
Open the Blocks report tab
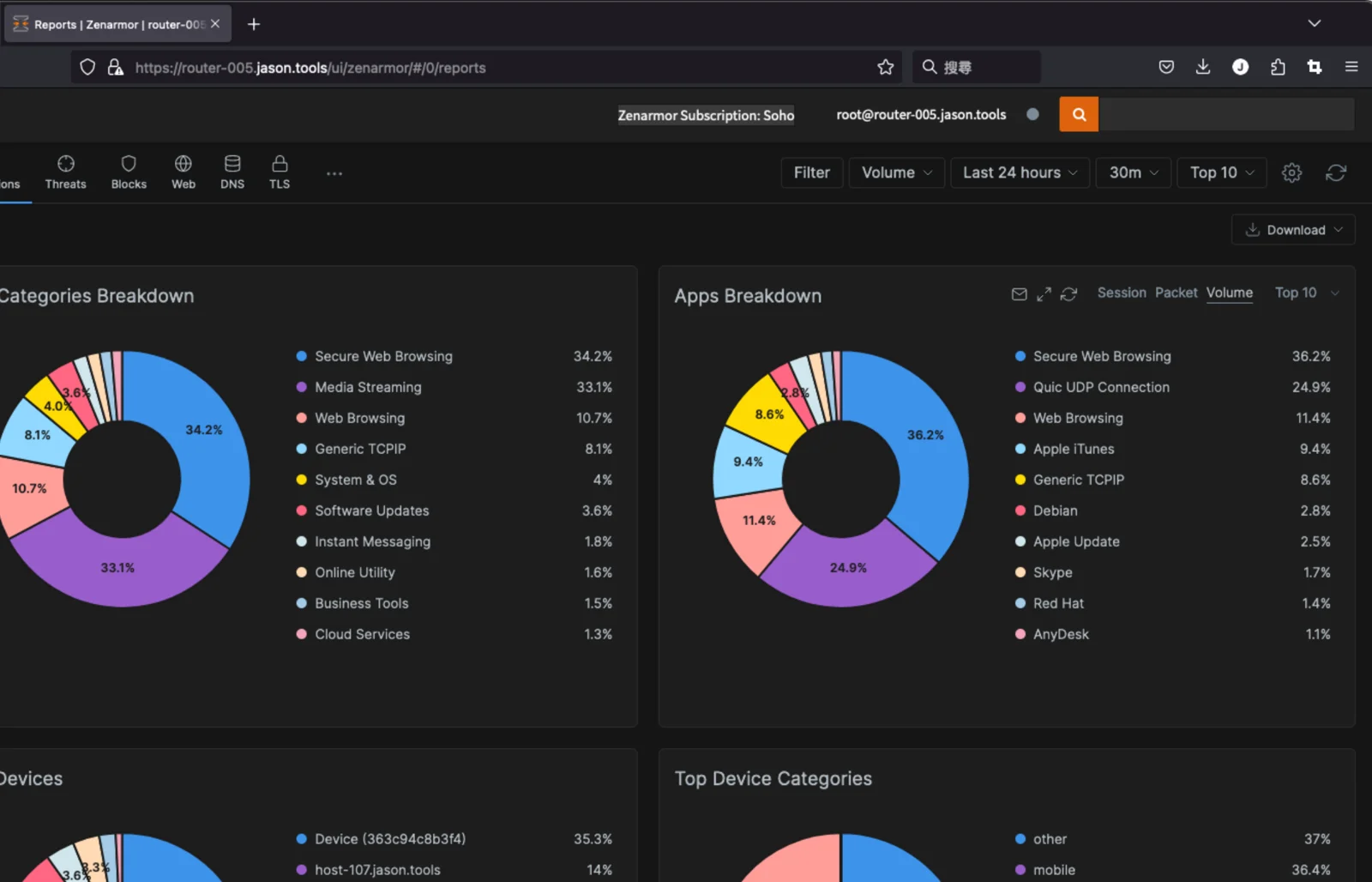[x=129, y=172]
